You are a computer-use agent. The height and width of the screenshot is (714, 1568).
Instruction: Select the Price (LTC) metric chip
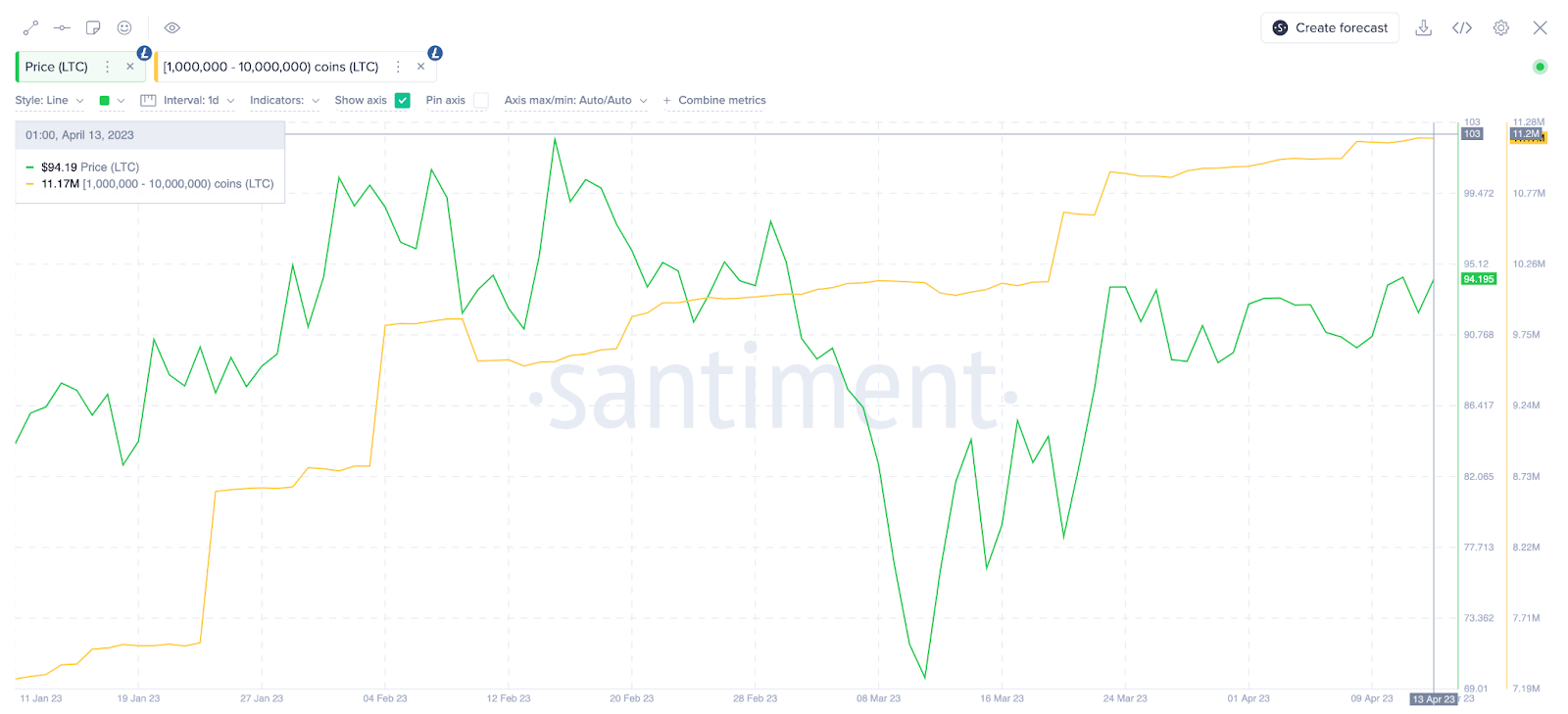pos(57,67)
